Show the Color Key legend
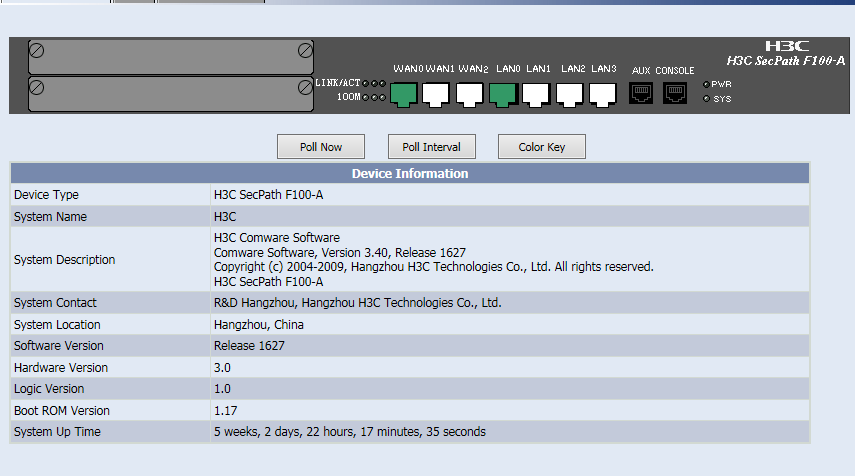The height and width of the screenshot is (476, 855). tap(541, 147)
